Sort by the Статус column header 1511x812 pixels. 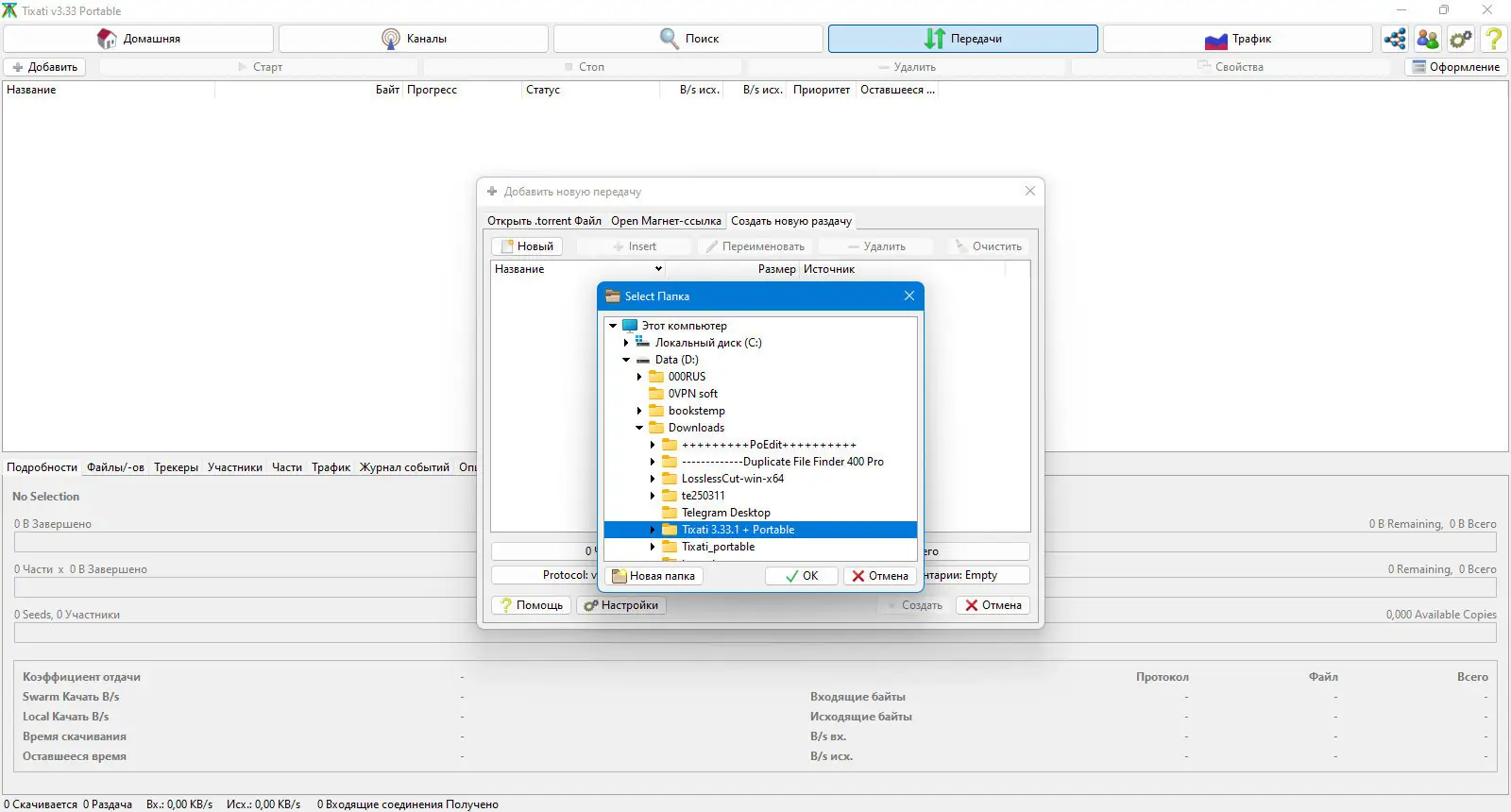point(590,90)
